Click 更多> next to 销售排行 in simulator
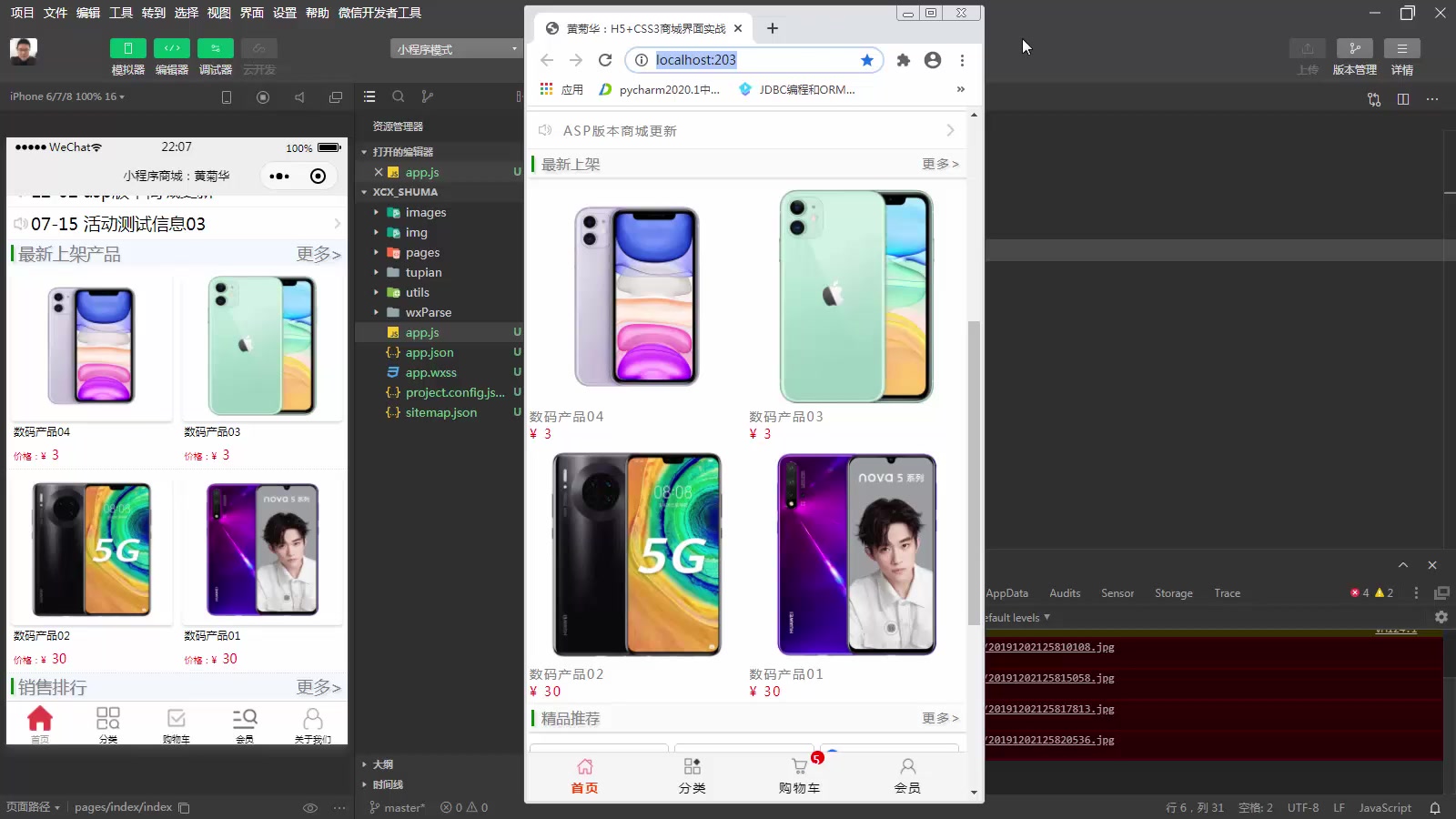 (x=318, y=688)
